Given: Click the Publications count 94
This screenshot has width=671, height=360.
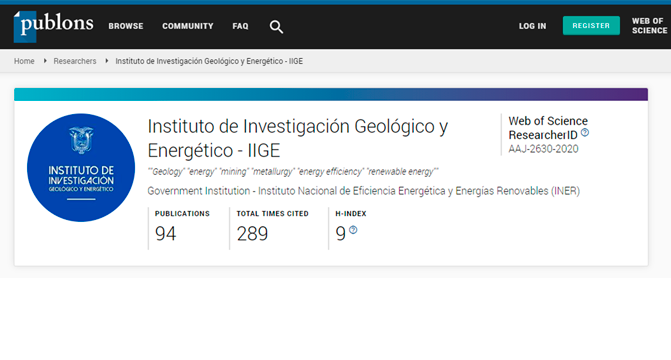Looking at the screenshot, I should pyautogui.click(x=165, y=234).
